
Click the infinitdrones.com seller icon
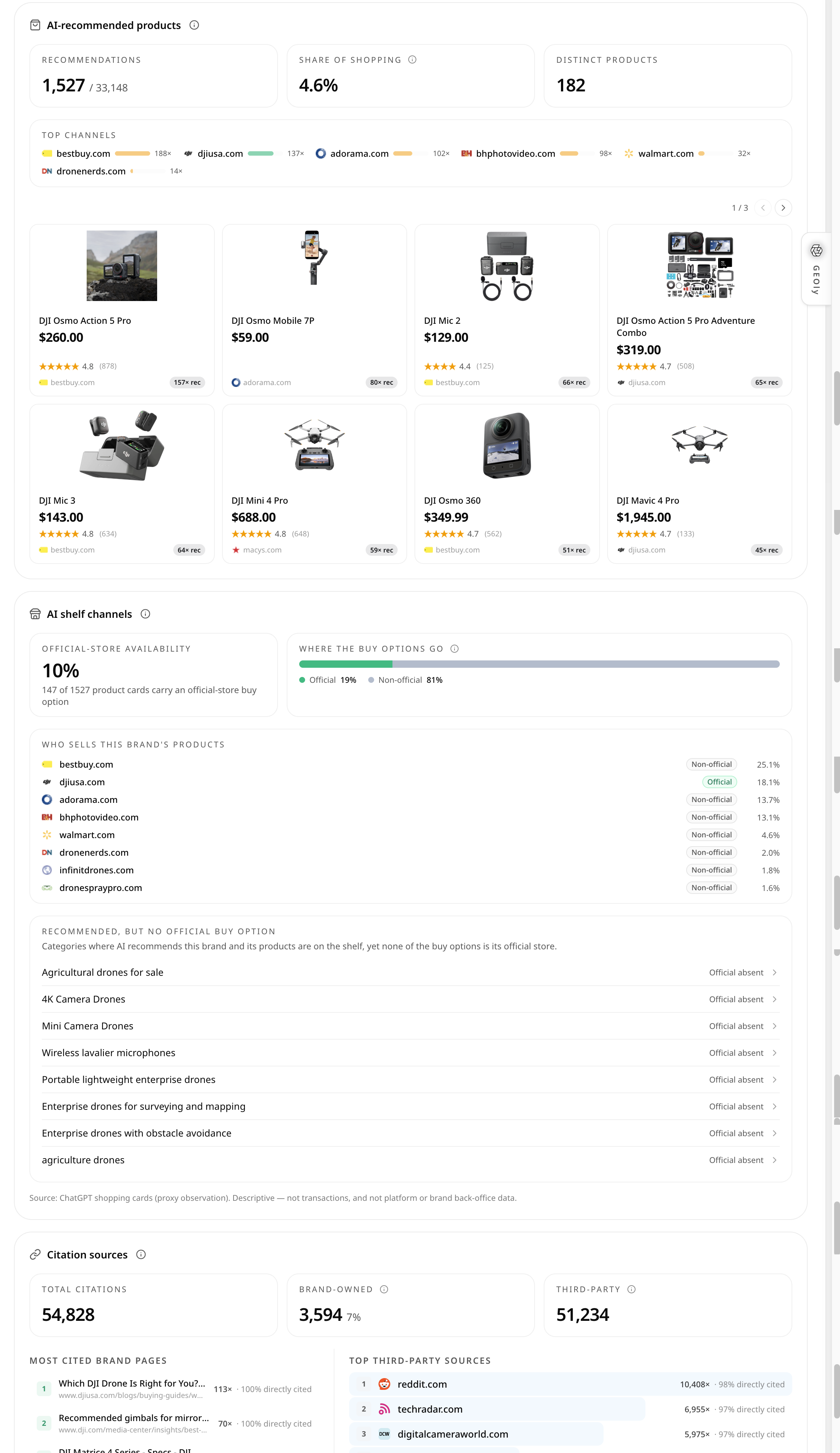(47, 870)
